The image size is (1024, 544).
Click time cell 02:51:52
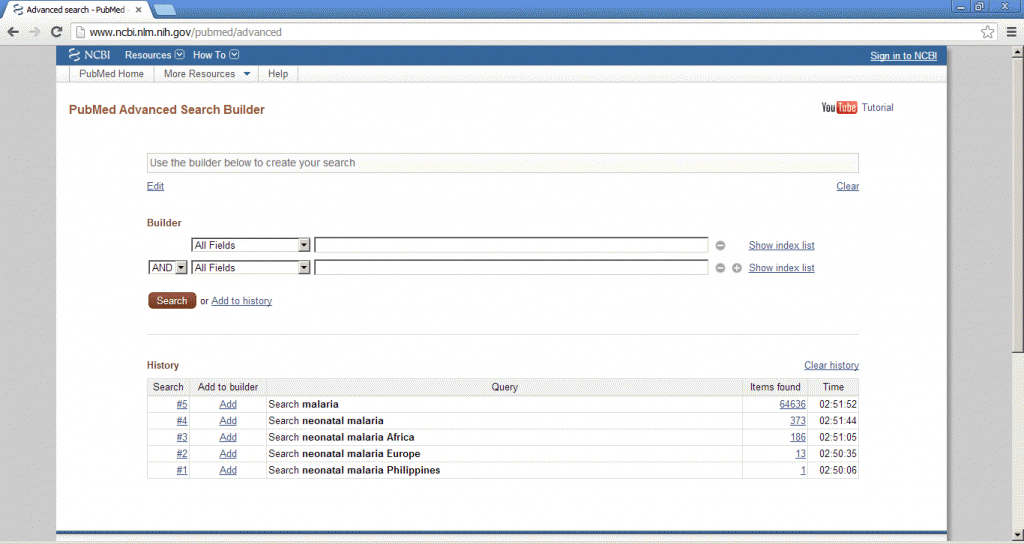pos(838,404)
